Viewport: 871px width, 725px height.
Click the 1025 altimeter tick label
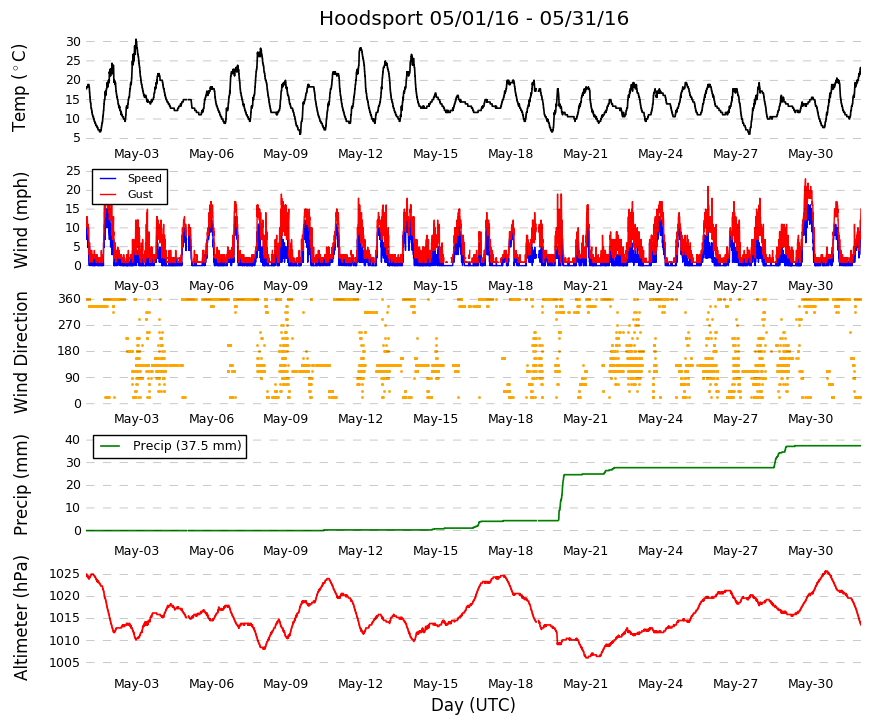coord(64,574)
